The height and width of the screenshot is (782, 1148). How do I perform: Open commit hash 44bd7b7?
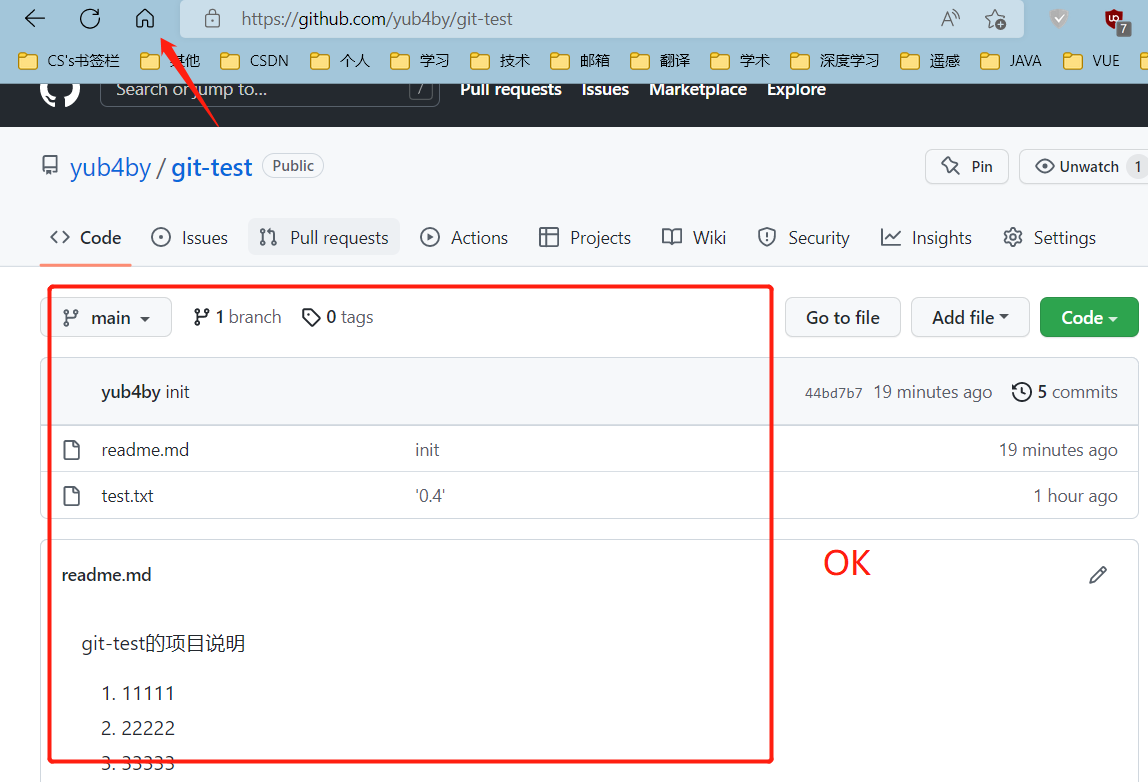pyautogui.click(x=833, y=393)
